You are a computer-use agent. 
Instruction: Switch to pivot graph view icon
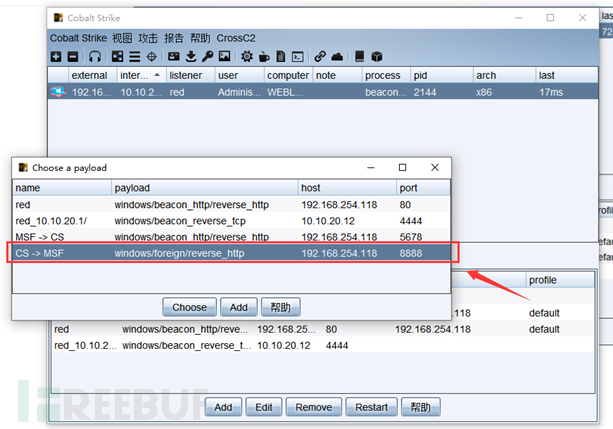tap(117, 57)
